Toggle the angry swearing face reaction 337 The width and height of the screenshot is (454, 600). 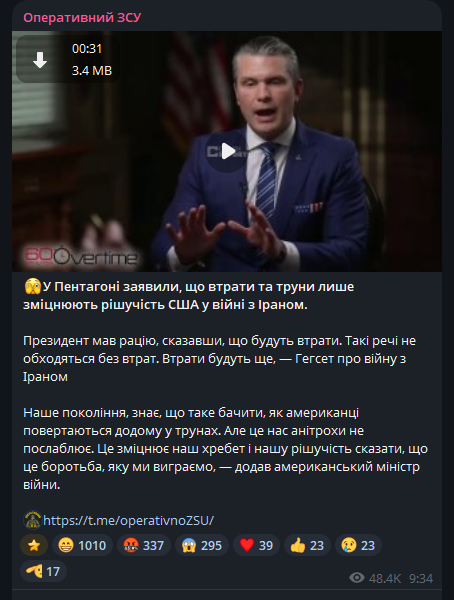coord(144,545)
